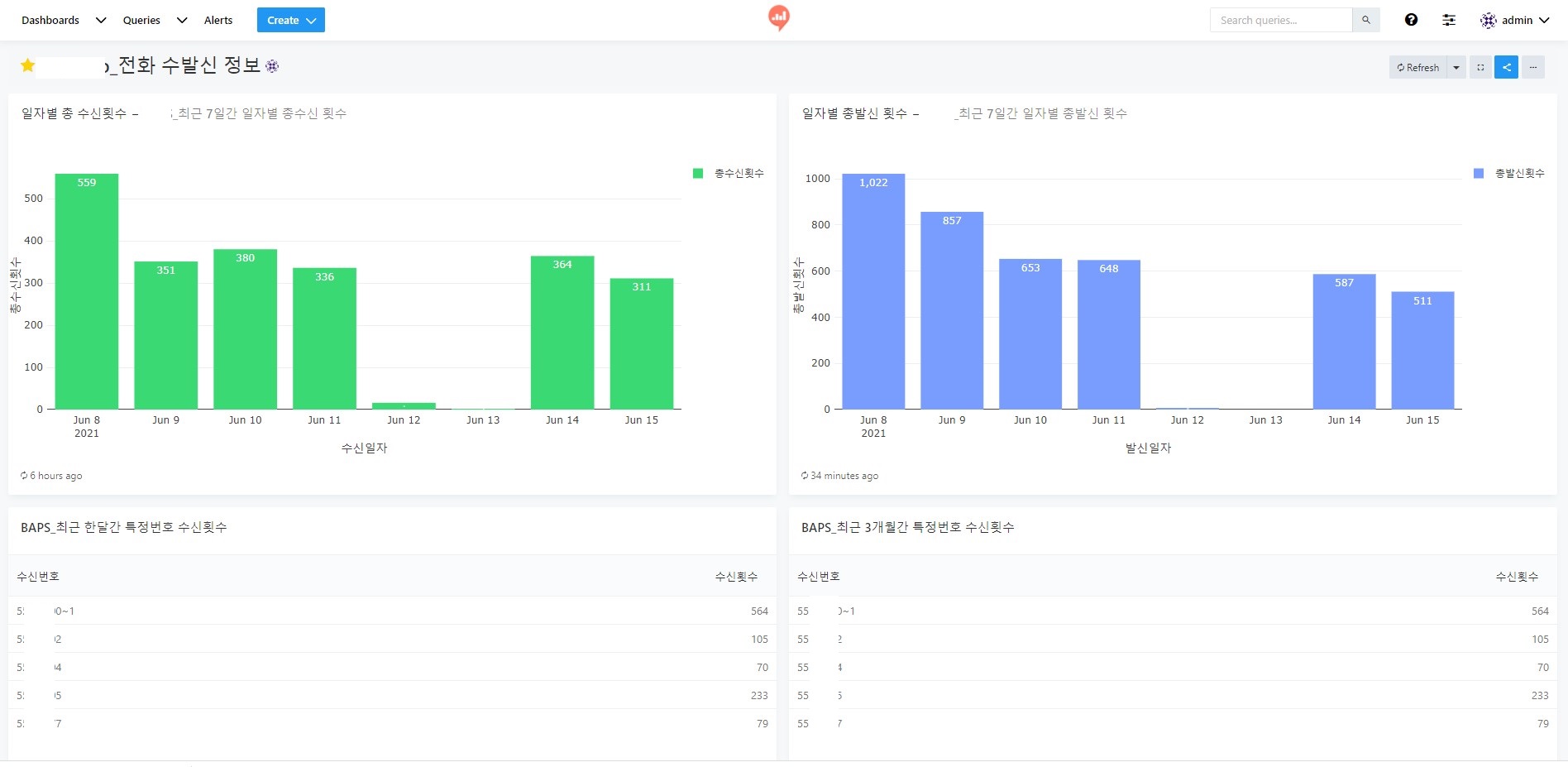
Task: Open the dashboard more options ellipsis
Action: (1533, 67)
